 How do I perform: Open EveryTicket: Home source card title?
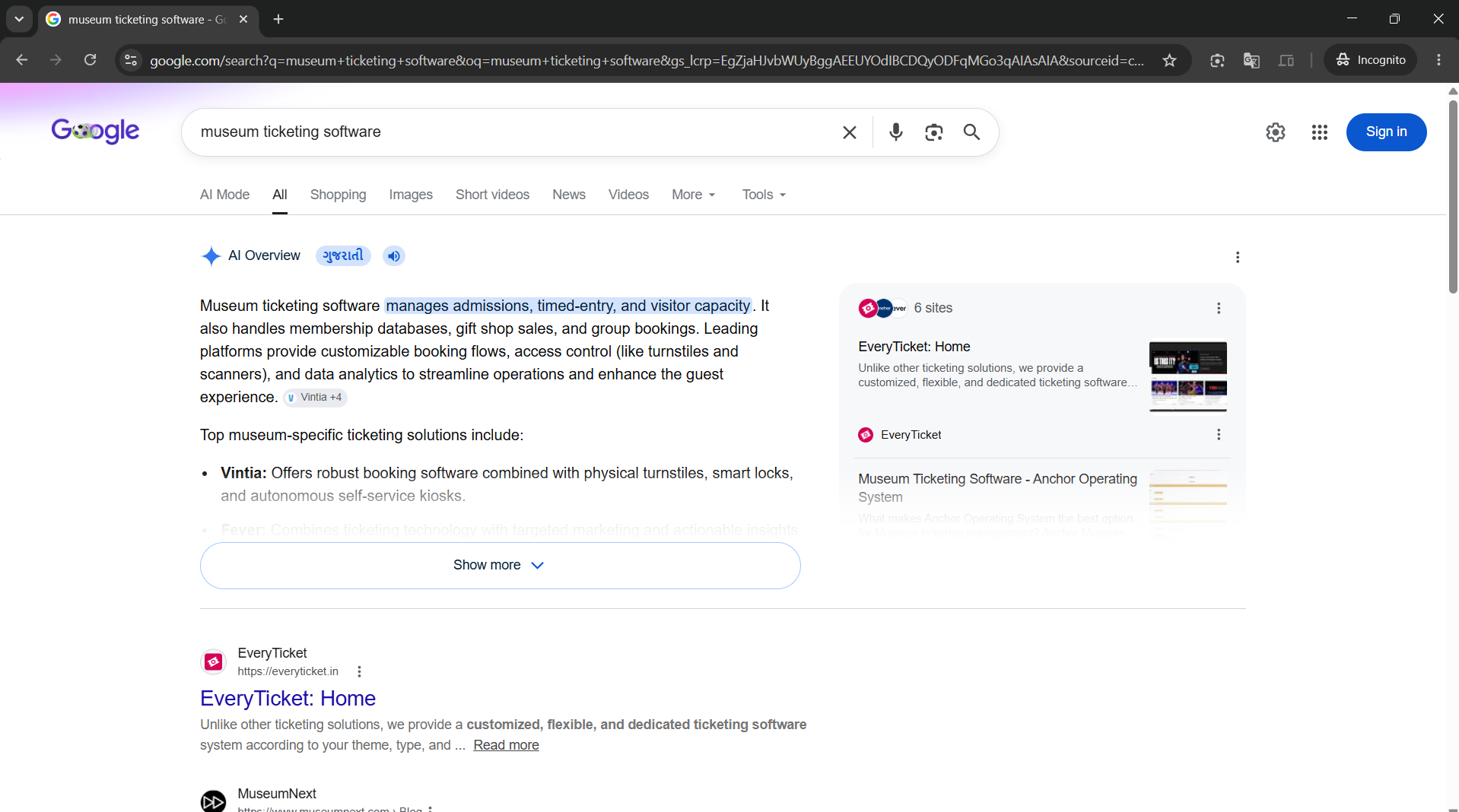(x=914, y=347)
